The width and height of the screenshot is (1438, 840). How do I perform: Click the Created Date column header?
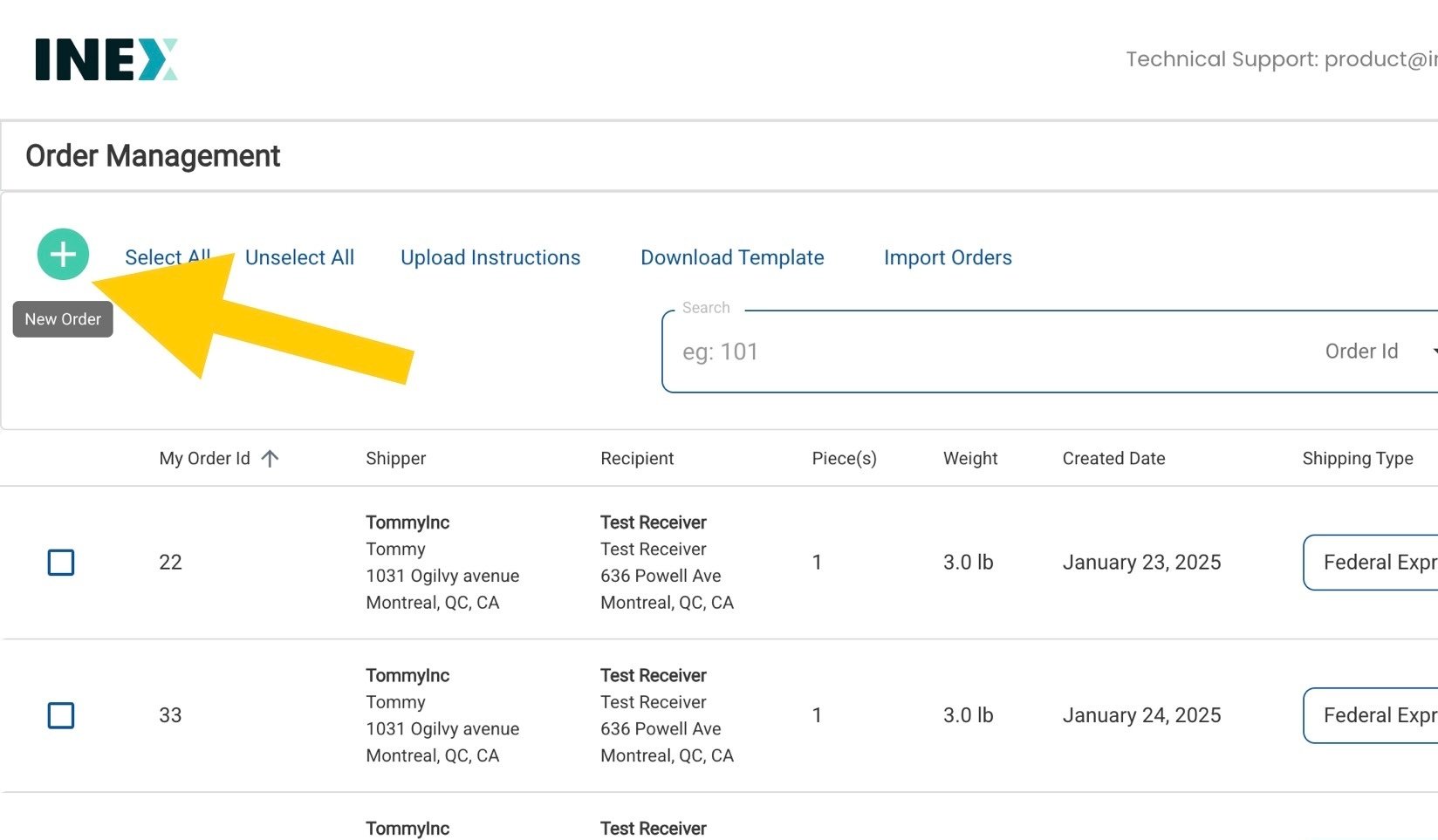1113,459
